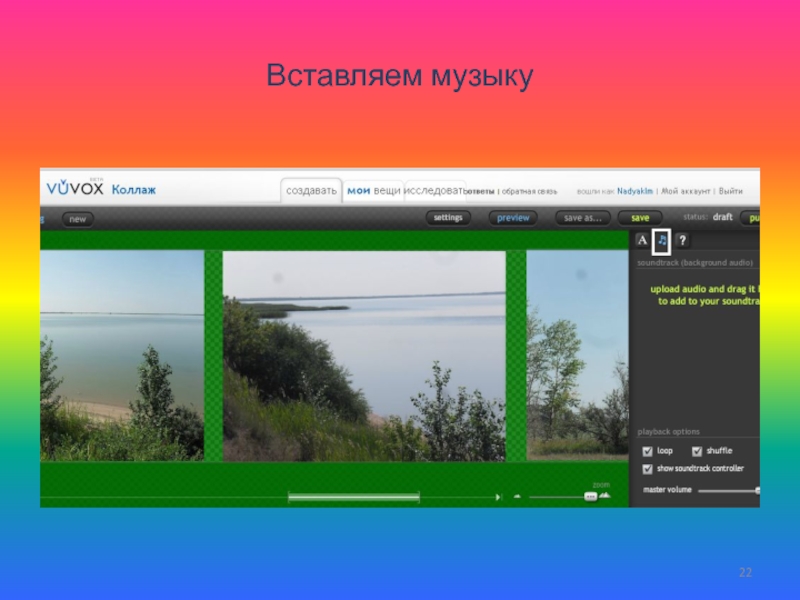Switch to the создавать tab
800x600 pixels.
tap(311, 191)
